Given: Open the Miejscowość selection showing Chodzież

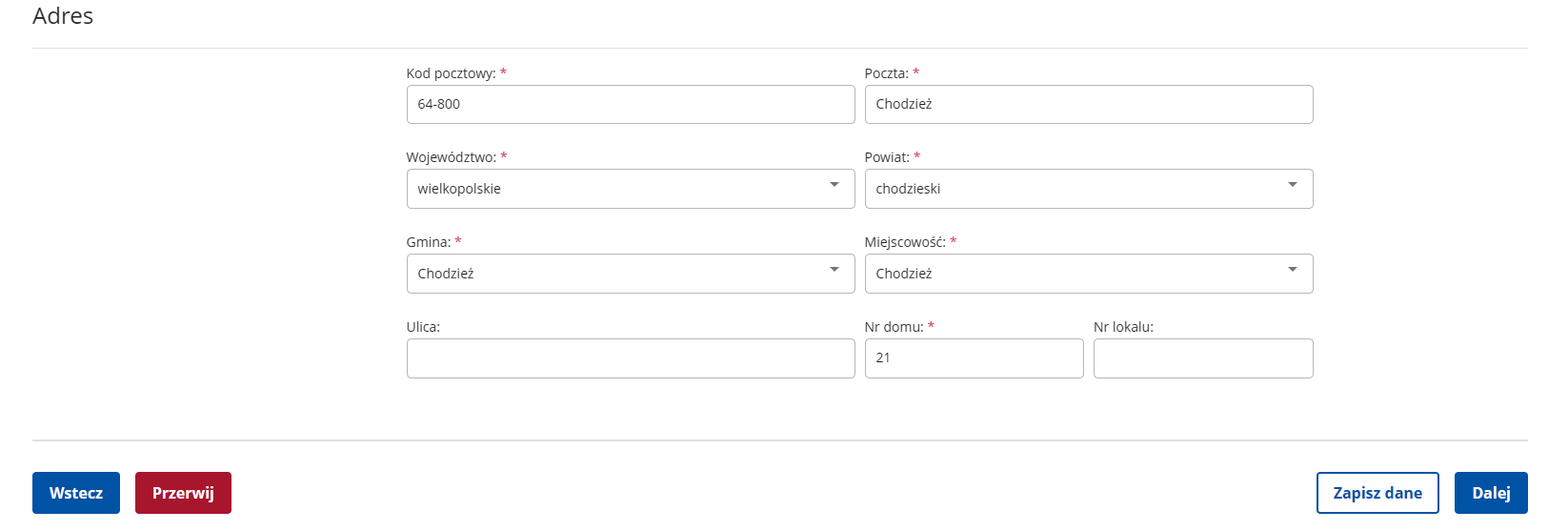Looking at the screenshot, I should [1089, 274].
